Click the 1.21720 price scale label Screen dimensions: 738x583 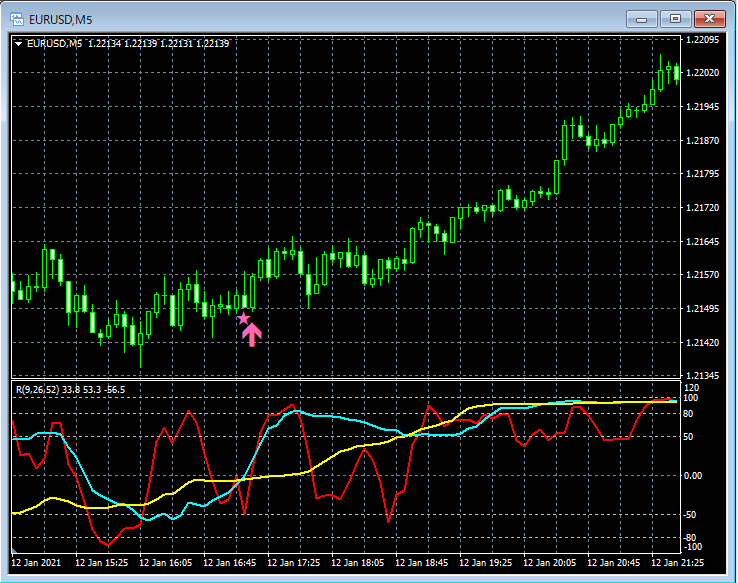click(704, 208)
